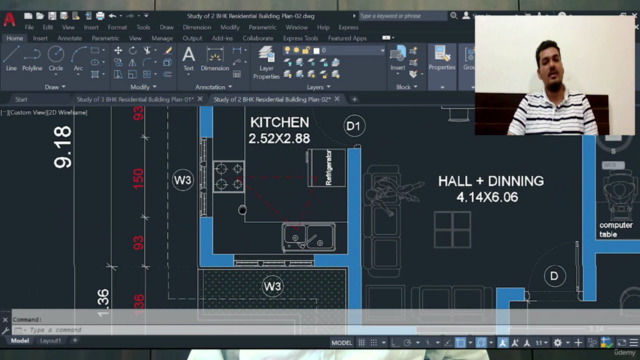The width and height of the screenshot is (640, 360).
Task: Close the Study of 2 BHK Plan-02 tab
Action: [x=337, y=99]
